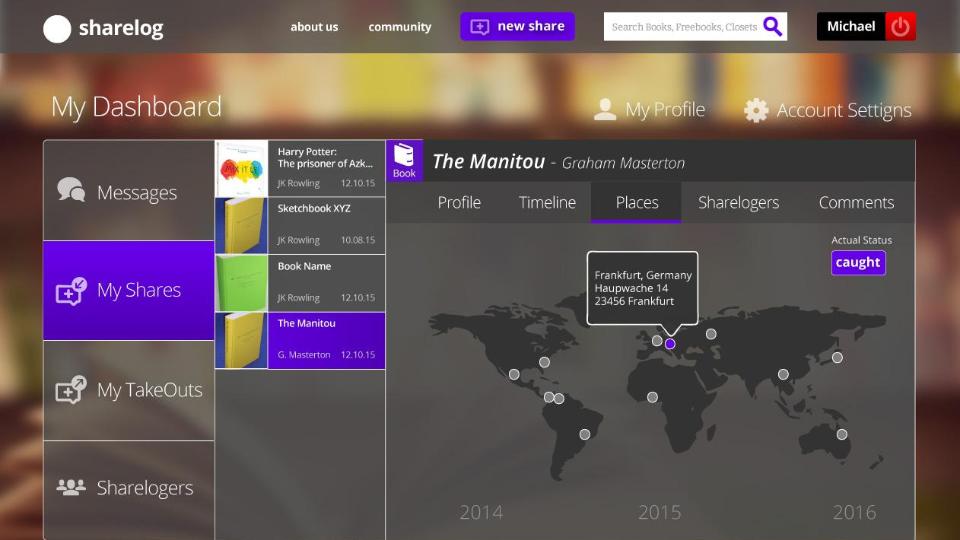960x540 pixels.
Task: Click the Sharelogers group icon
Action: [71, 488]
